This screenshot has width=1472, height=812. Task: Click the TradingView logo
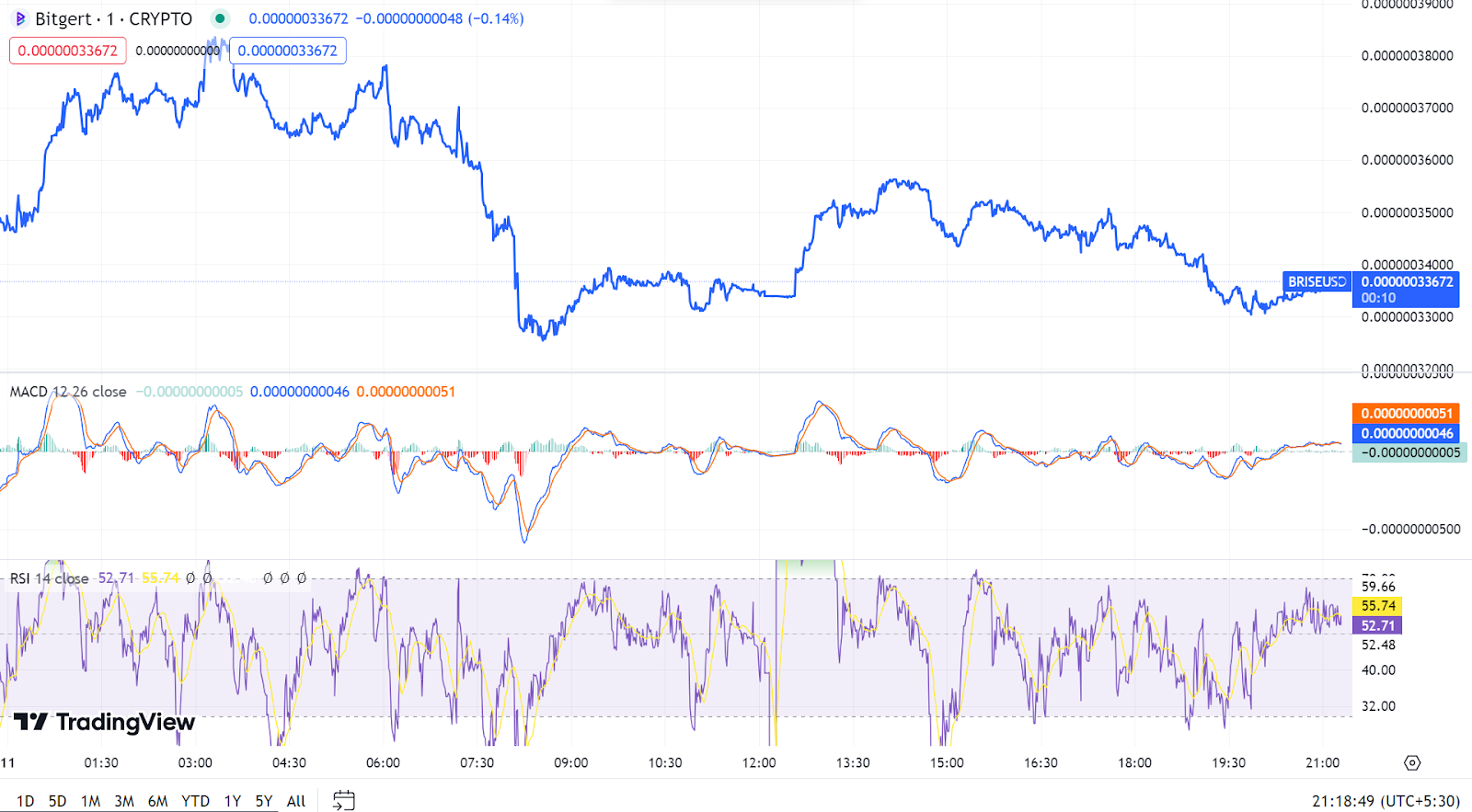[104, 722]
